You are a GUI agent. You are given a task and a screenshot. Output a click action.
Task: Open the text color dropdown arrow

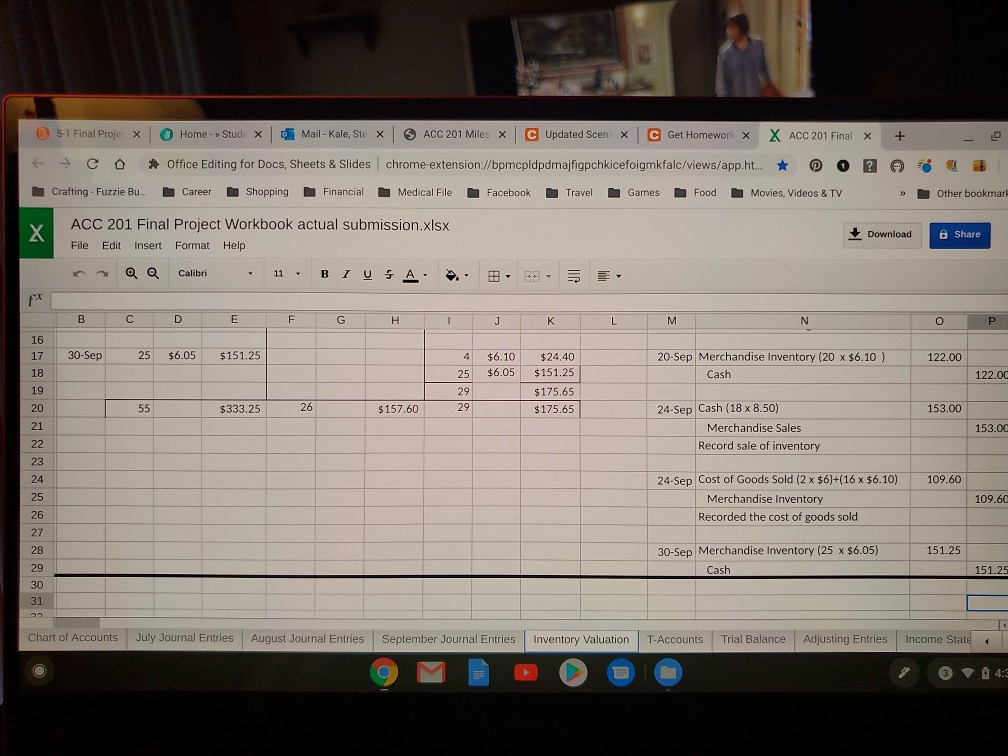[x=425, y=276]
